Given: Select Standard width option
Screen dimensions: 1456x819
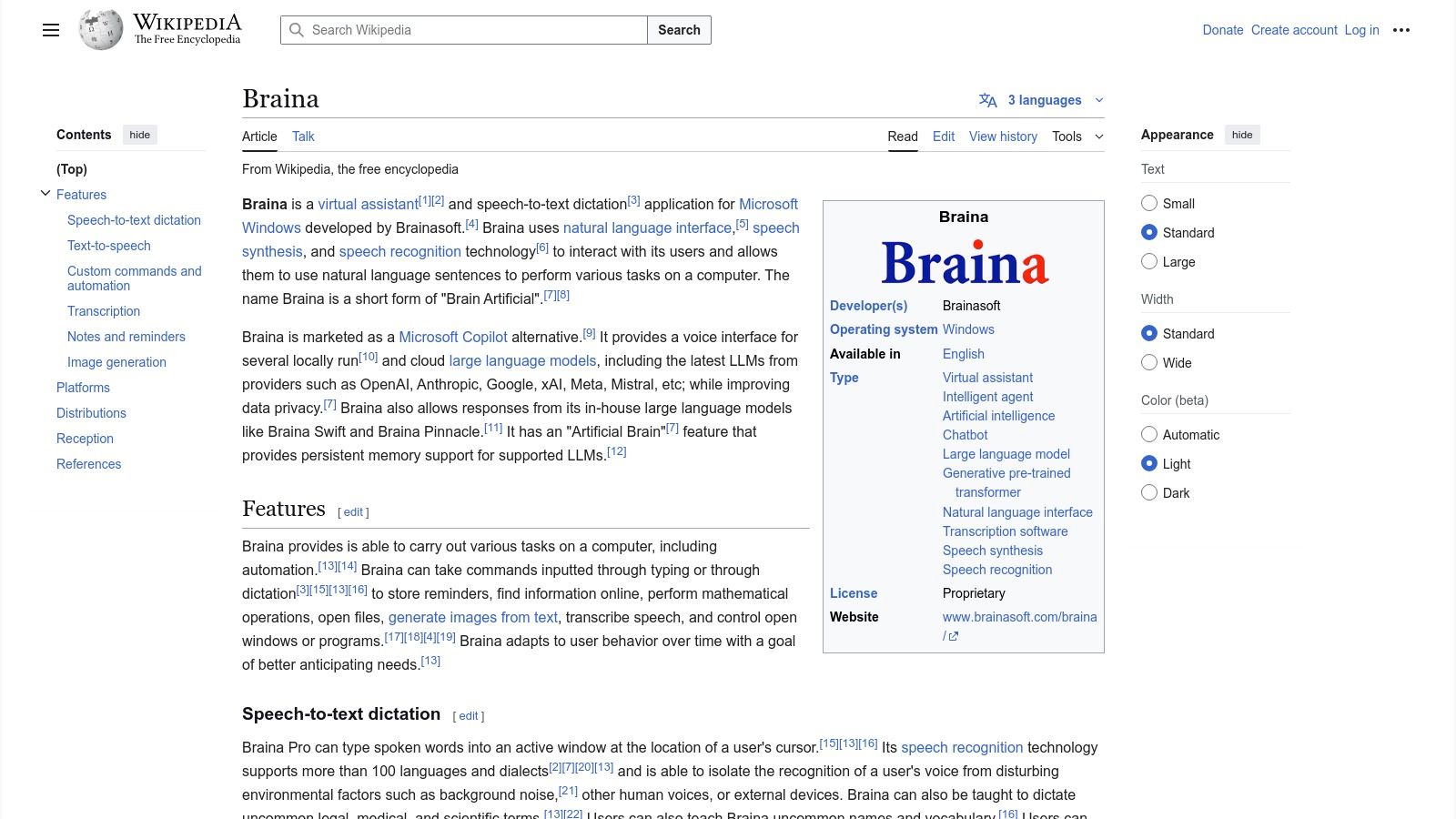Looking at the screenshot, I should 1149,333.
